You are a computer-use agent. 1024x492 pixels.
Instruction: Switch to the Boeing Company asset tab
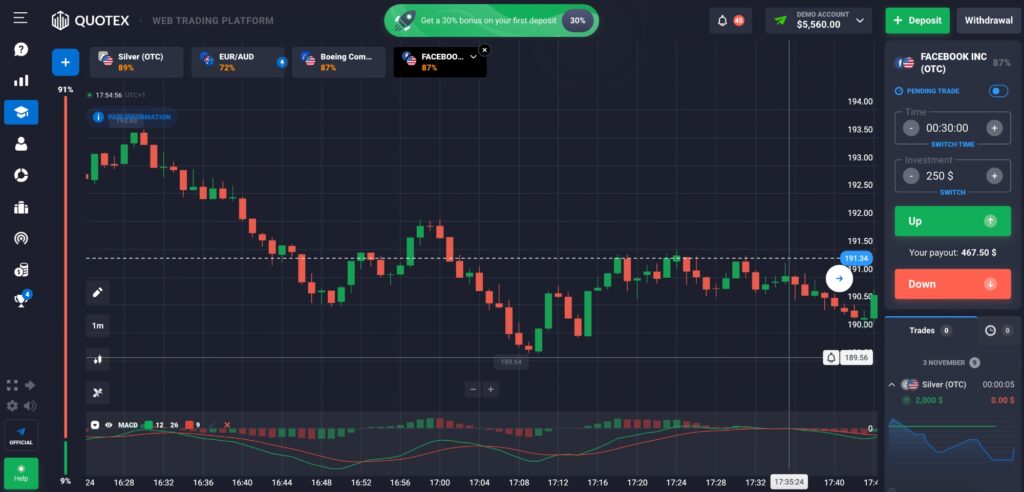pos(339,62)
